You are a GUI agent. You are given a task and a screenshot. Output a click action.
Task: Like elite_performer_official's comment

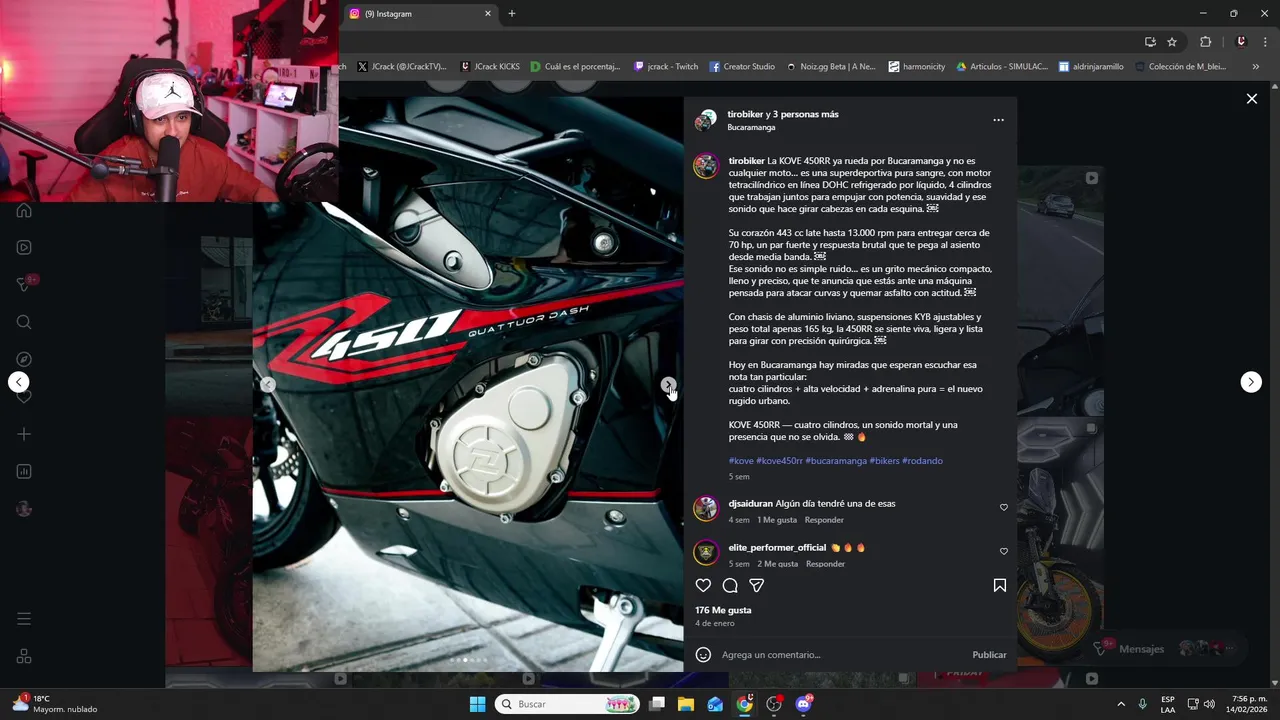click(x=1004, y=551)
